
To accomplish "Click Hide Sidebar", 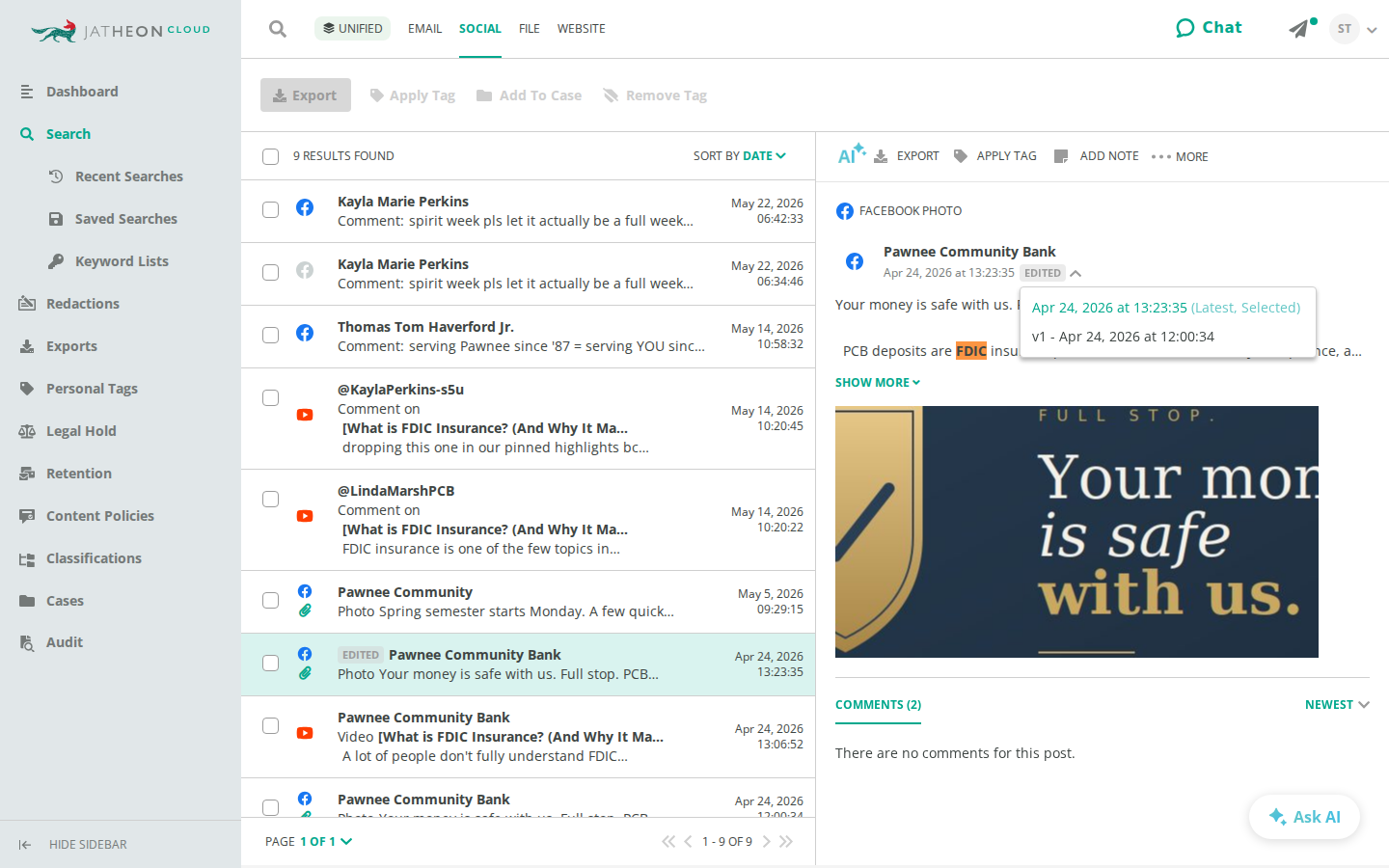I will pos(73,845).
